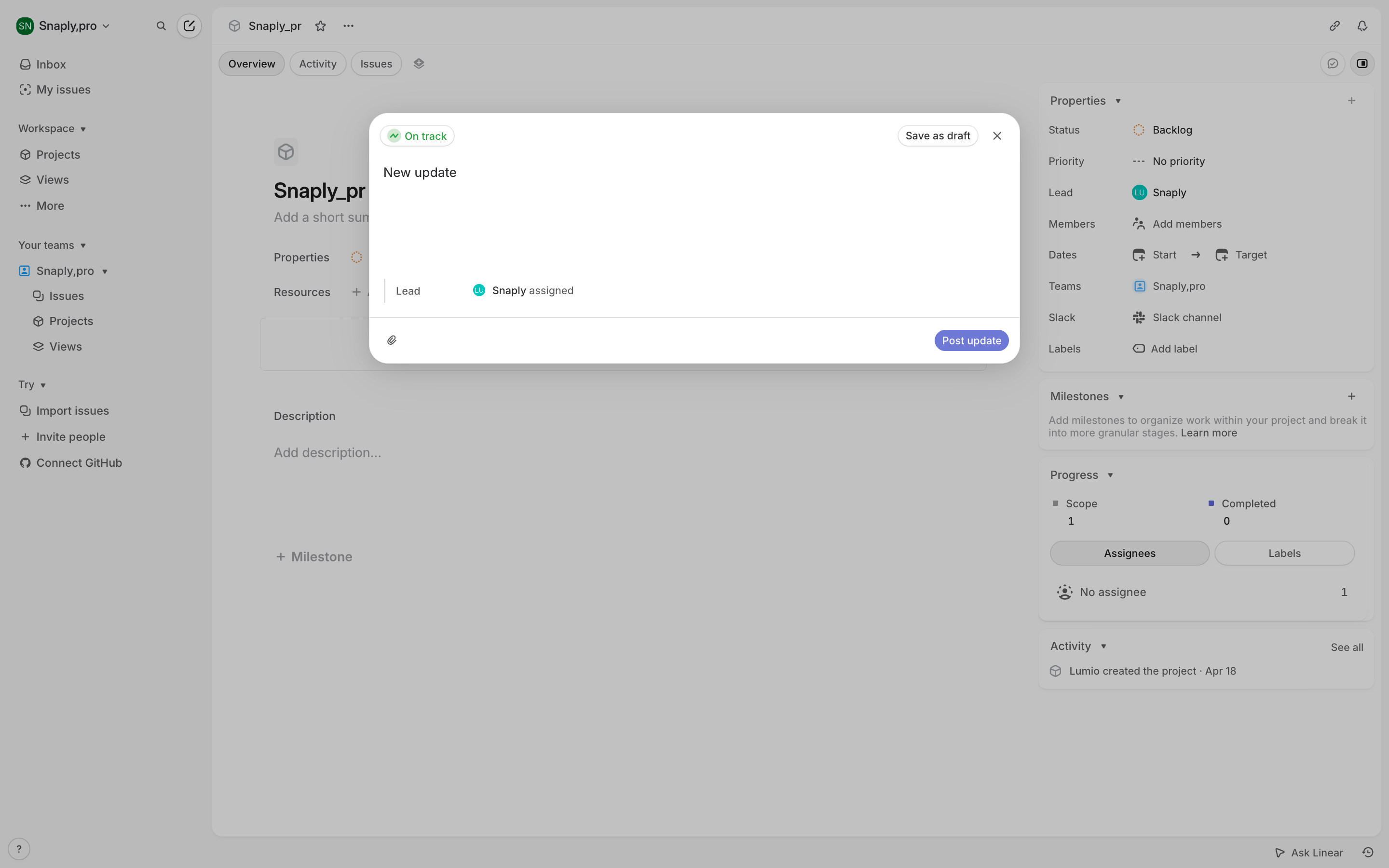Screen dimensions: 1389x868
Task: Switch to the Issues tab
Action: 376,64
